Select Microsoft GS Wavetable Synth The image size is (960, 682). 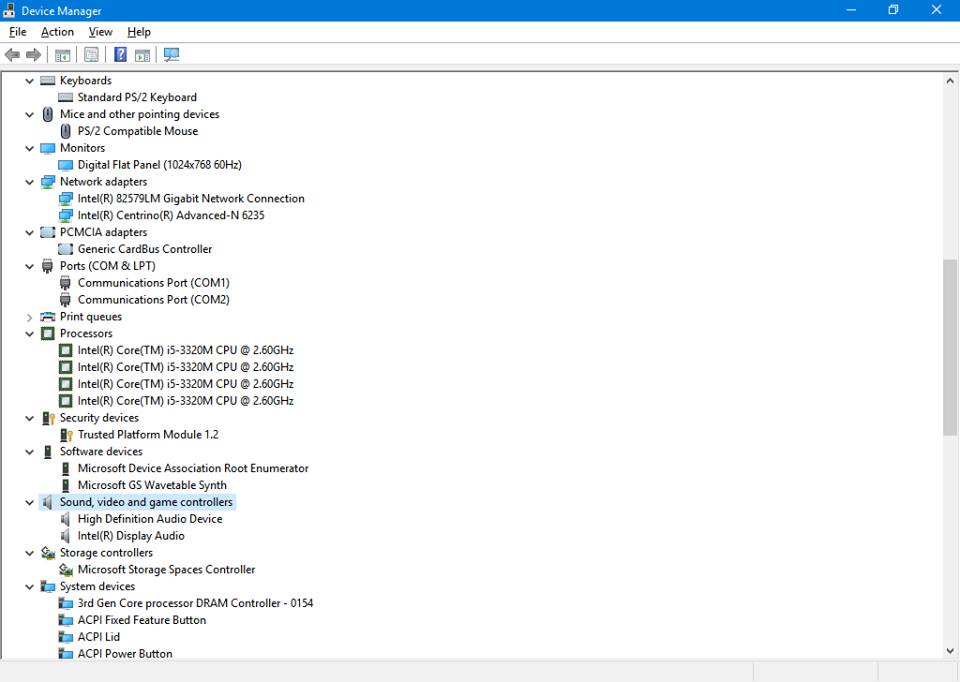click(x=152, y=485)
